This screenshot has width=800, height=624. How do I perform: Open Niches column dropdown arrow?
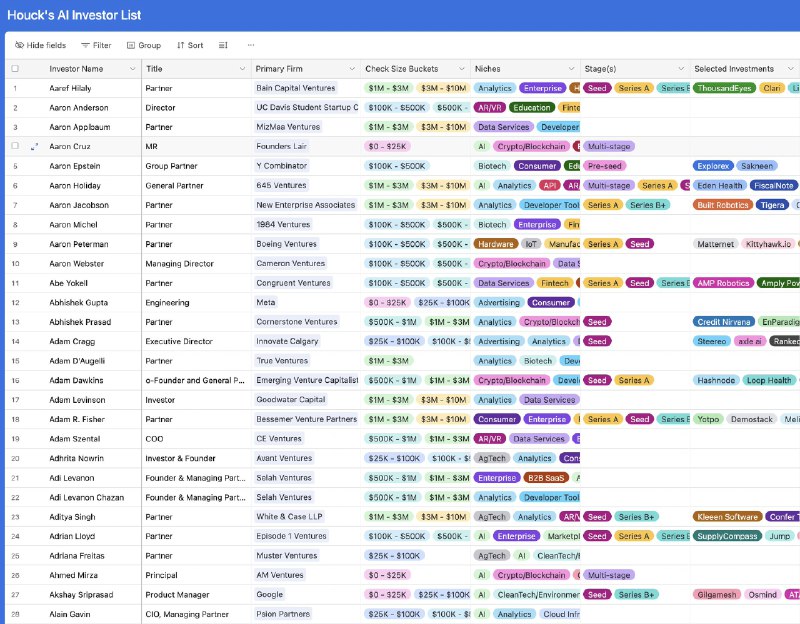pyautogui.click(x=571, y=68)
